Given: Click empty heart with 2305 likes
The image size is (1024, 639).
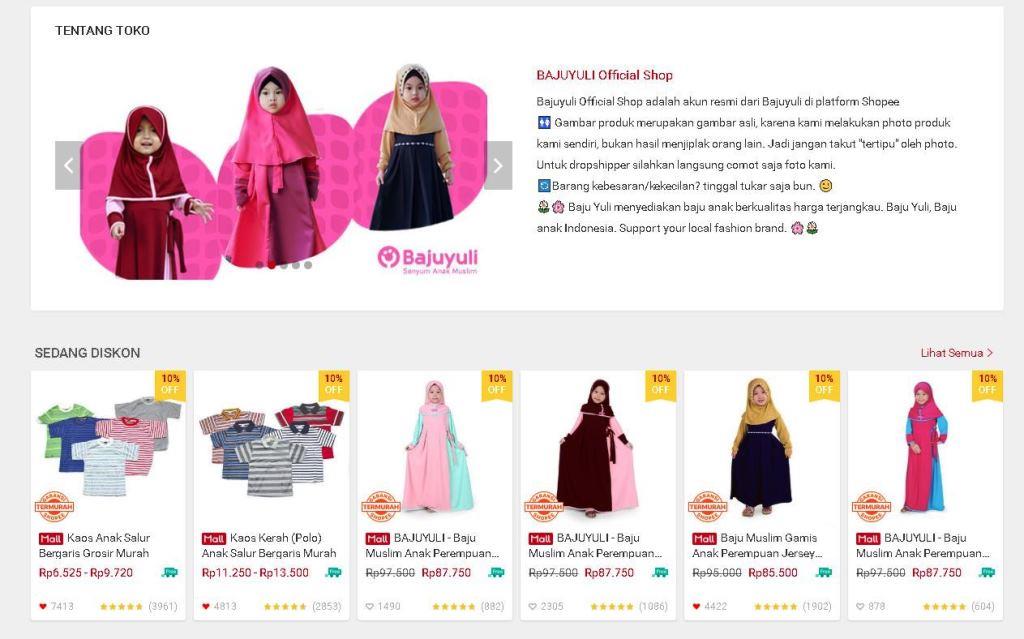Looking at the screenshot, I should (532, 606).
